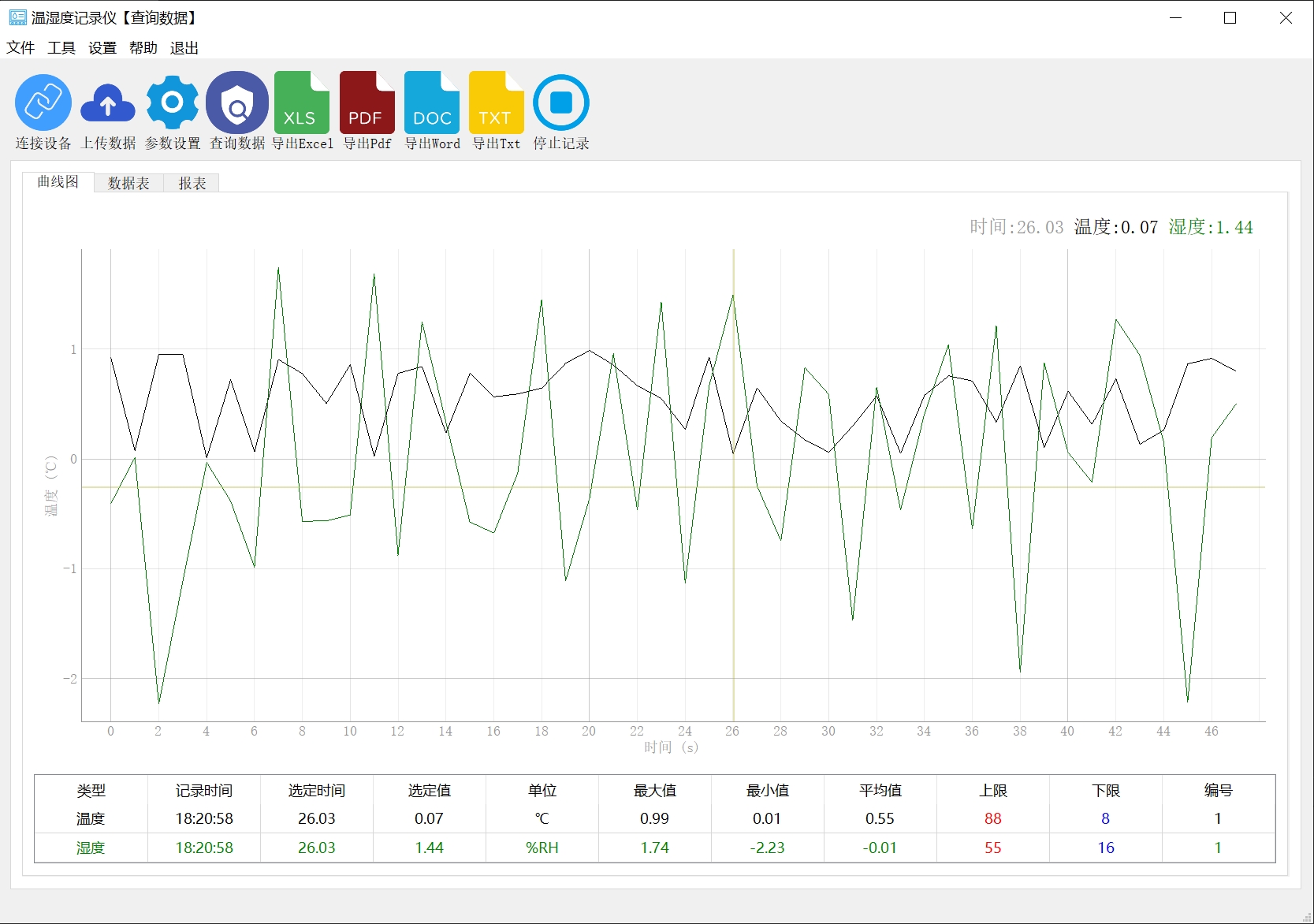Click humidity selected value 1.44 in table
Screen dimensions: 1314x924
pyautogui.click(x=430, y=848)
